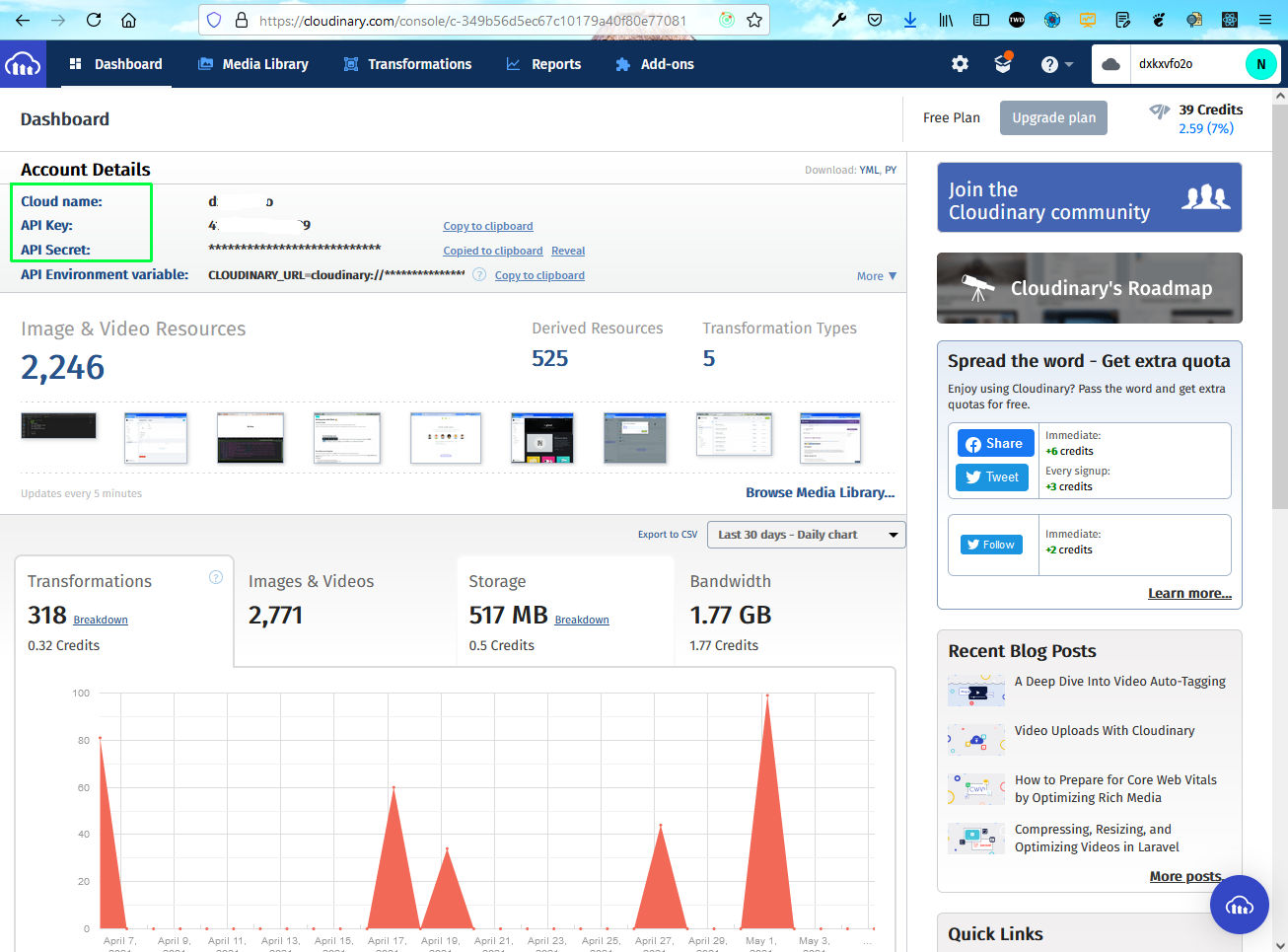The image size is (1288, 952).
Task: Click the wrench developer tools icon
Action: pyautogui.click(x=839, y=20)
